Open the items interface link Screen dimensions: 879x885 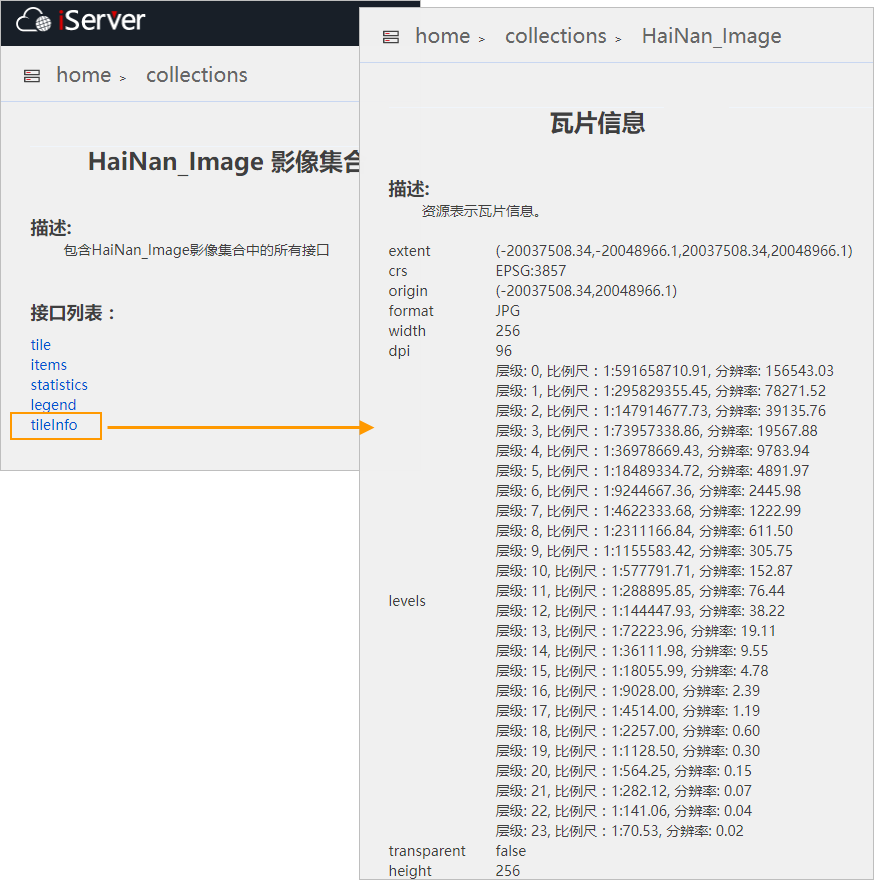pyautogui.click(x=48, y=365)
